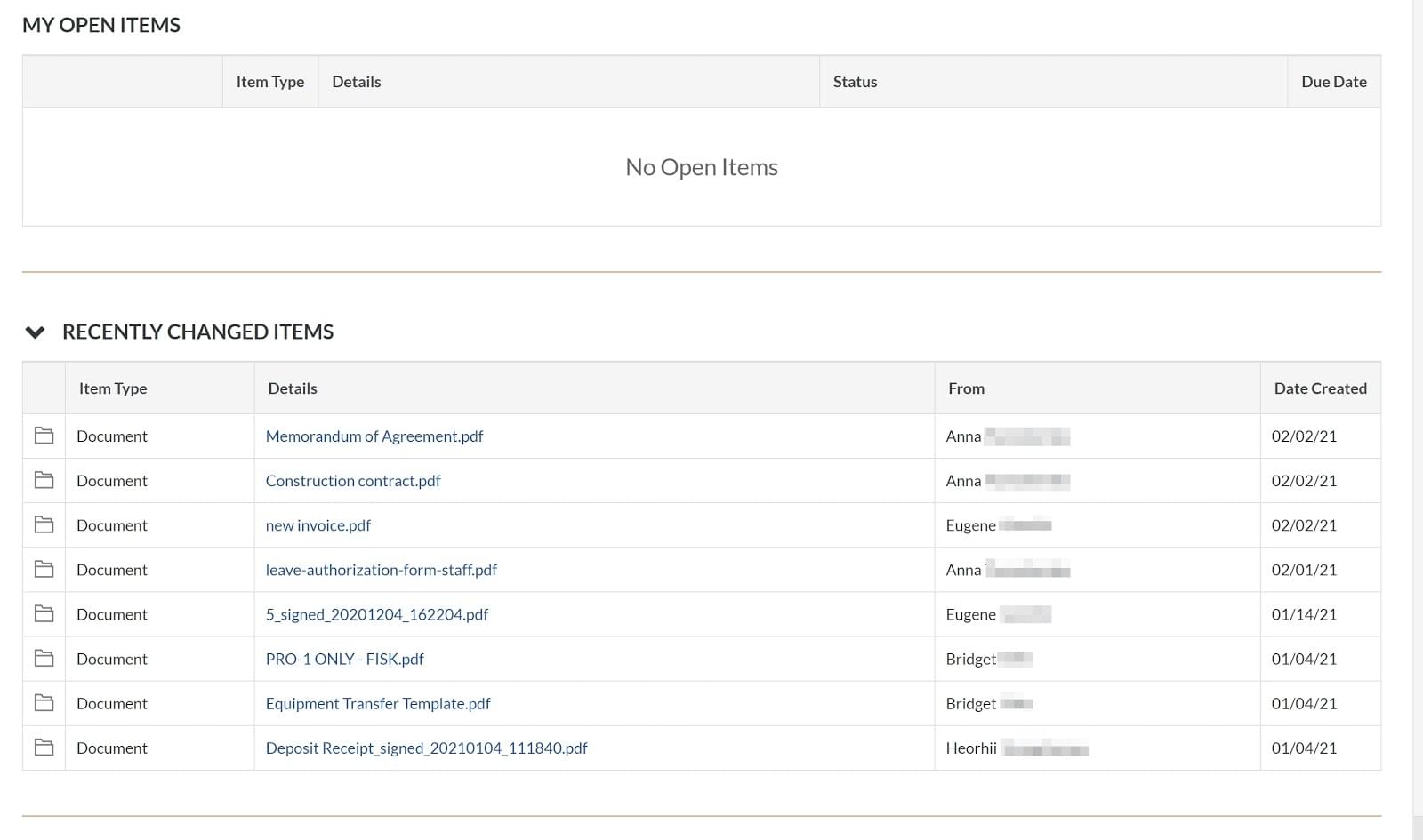1423x840 pixels.
Task: Open new invoice.pdf link
Action: (x=318, y=525)
